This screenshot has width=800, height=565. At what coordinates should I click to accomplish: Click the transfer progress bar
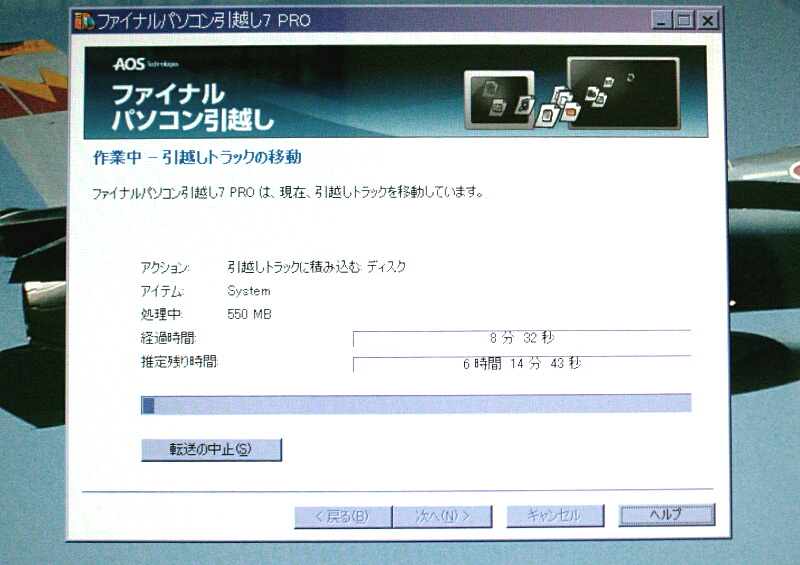(x=416, y=403)
